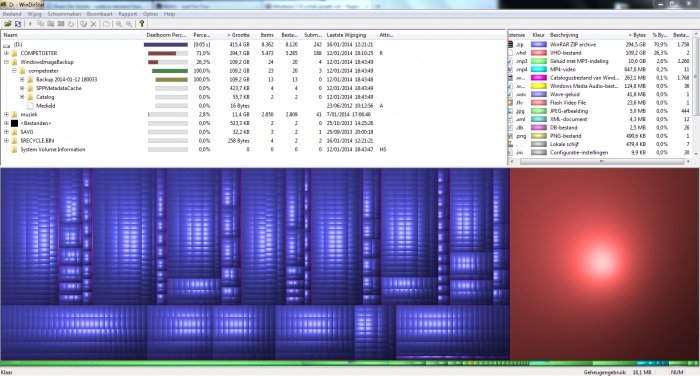Click the Zoom Out magnifier icon
Image resolution: width=700 pixels, height=376 pixels.
tap(129, 24)
